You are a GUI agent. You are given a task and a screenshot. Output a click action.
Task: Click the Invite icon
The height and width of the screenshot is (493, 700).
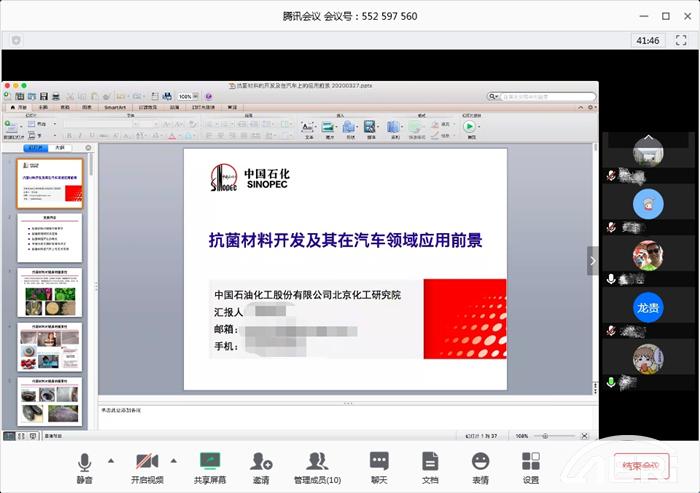261,466
